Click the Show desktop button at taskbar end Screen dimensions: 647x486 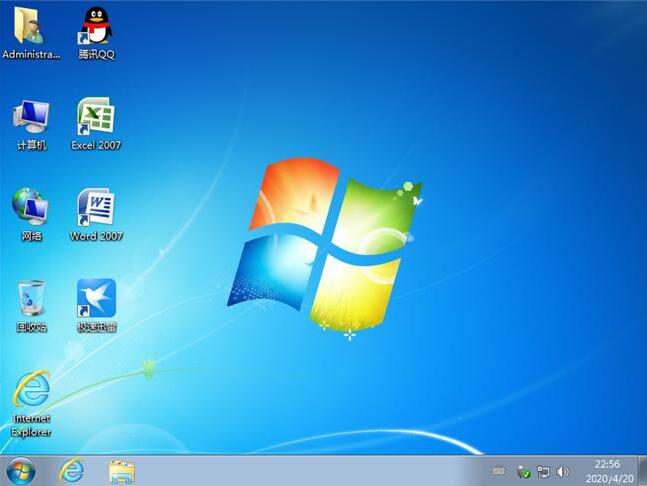pos(643,471)
